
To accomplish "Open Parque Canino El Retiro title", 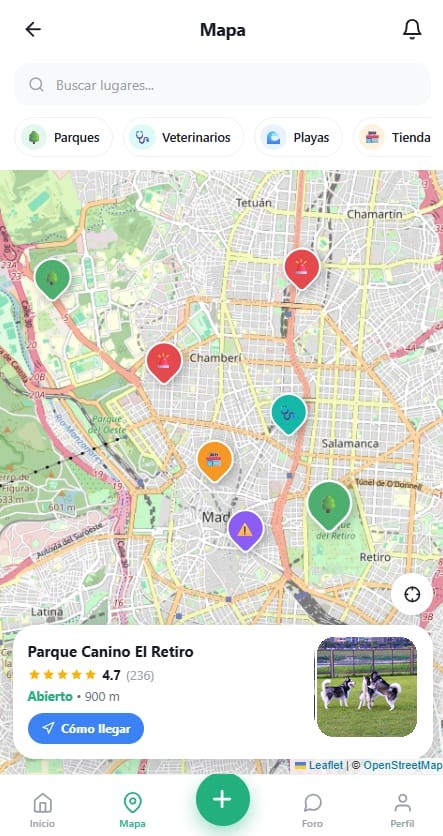I will tap(110, 652).
